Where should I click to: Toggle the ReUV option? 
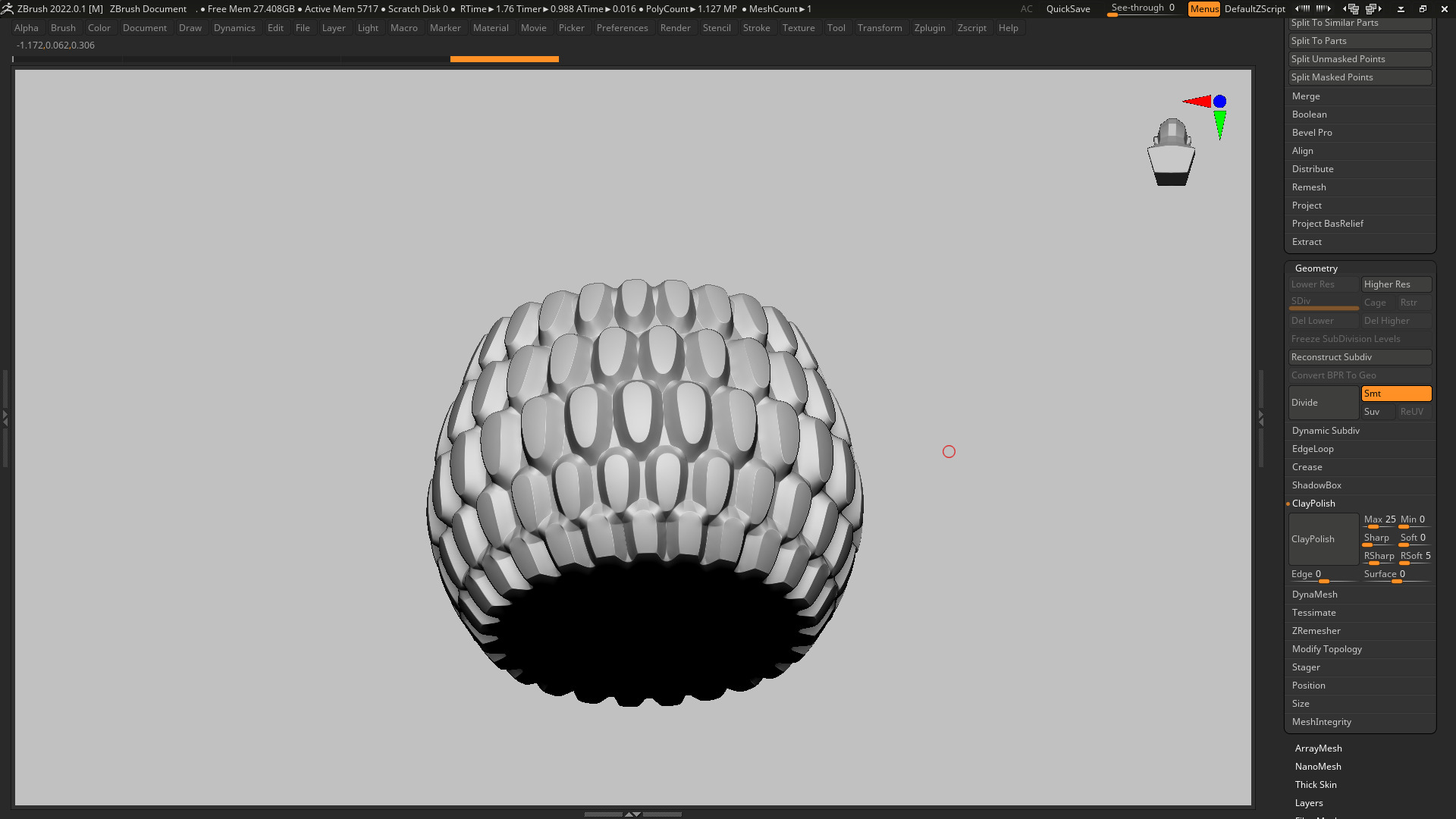(1414, 412)
